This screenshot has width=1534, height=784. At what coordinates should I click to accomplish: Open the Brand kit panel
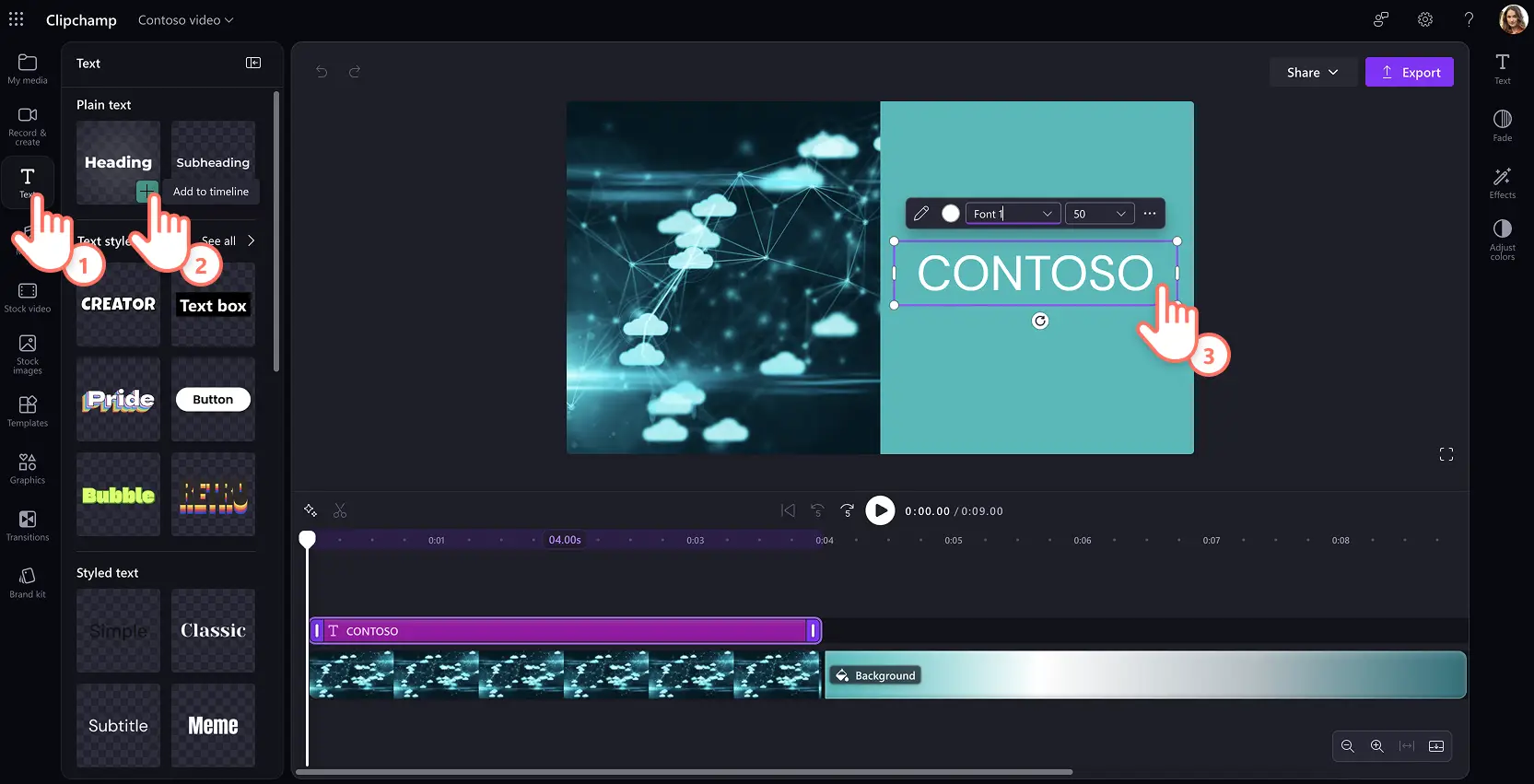pos(28,582)
